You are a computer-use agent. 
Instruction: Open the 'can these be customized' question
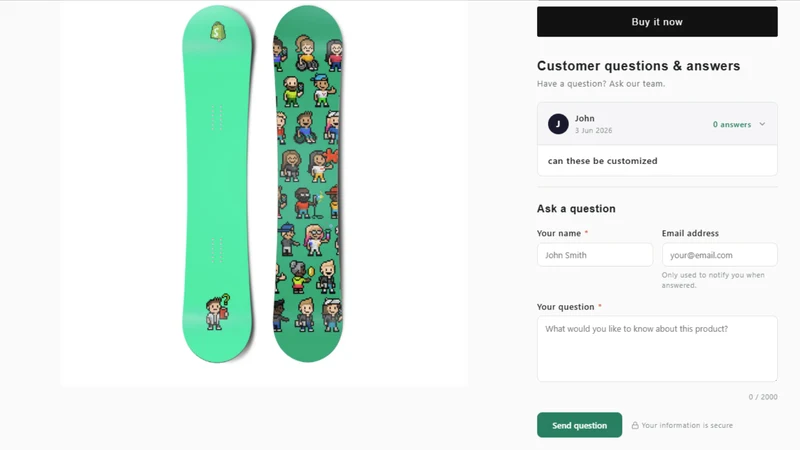click(602, 161)
